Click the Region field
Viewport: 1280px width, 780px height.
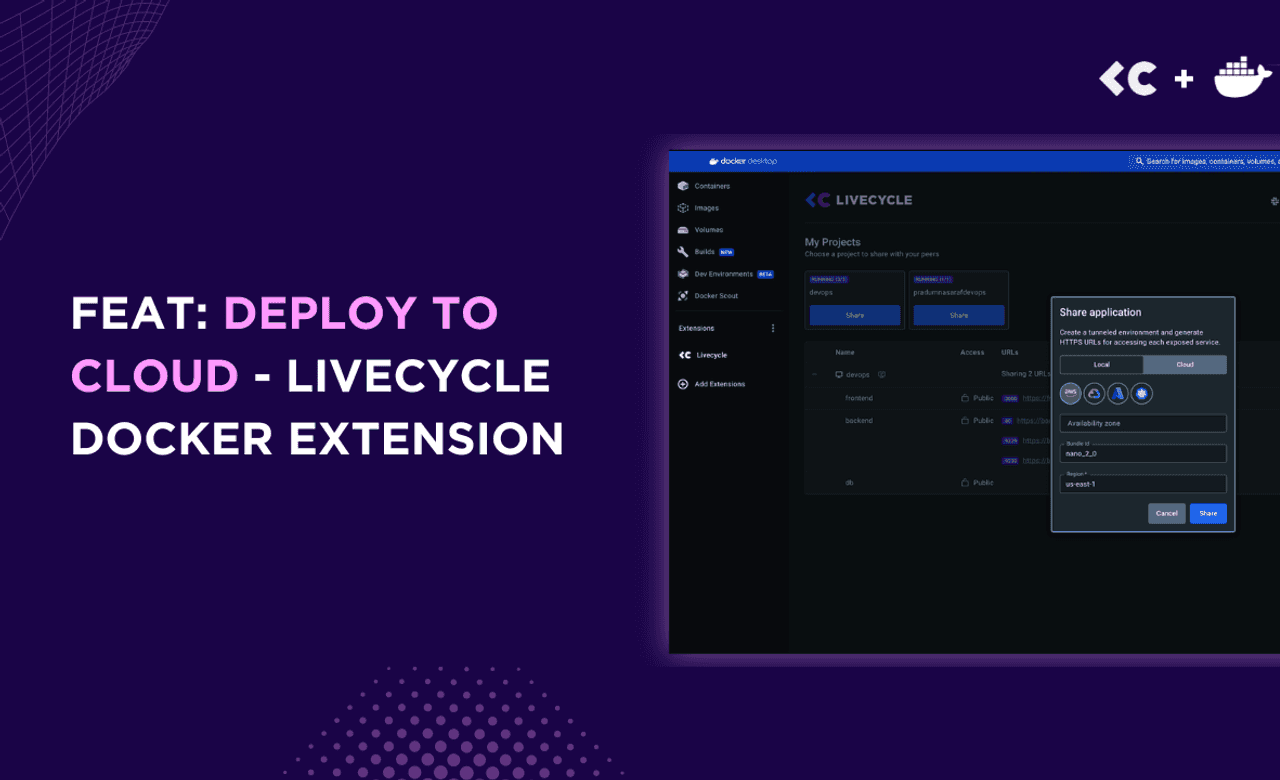click(x=1143, y=484)
